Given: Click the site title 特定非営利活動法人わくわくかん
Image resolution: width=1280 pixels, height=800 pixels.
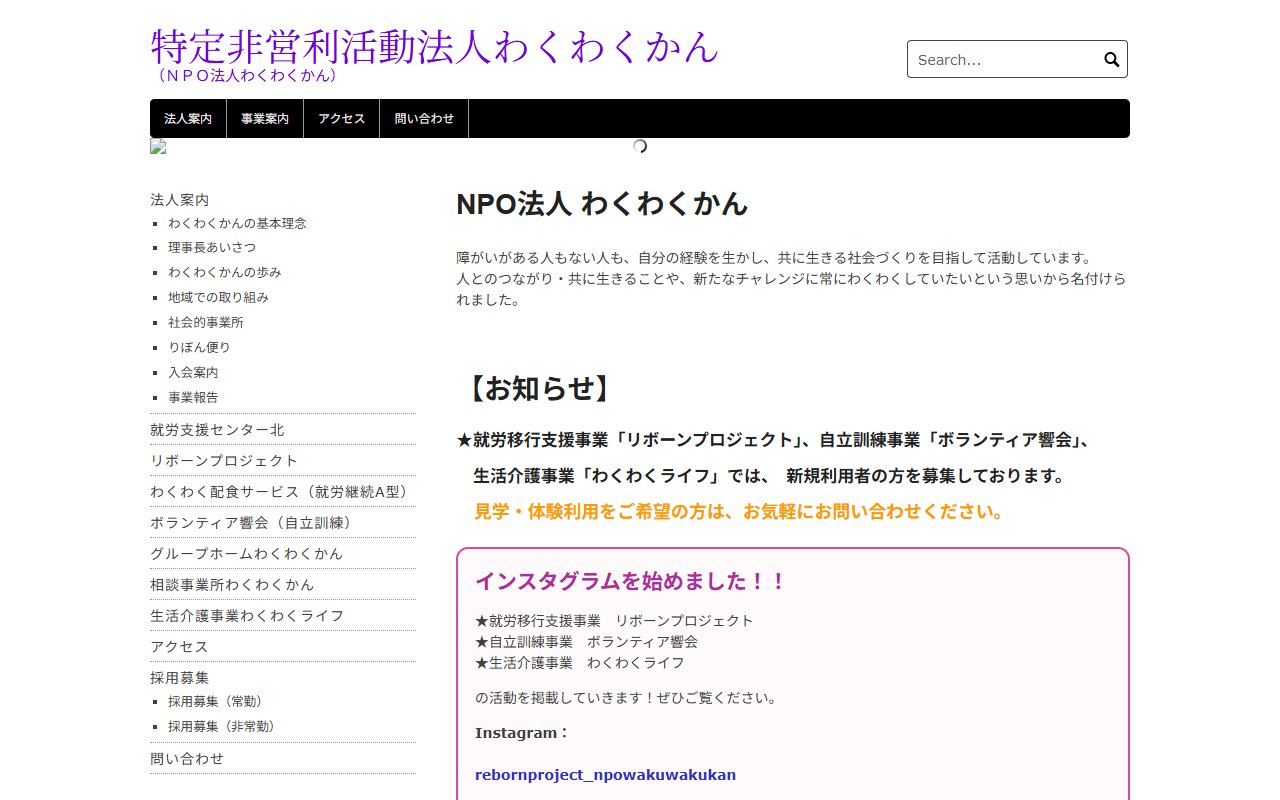Looking at the screenshot, I should [435, 46].
